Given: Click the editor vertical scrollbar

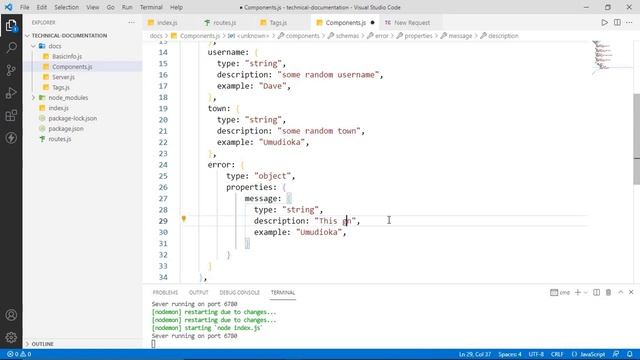Looking at the screenshot, I should pos(637,139).
